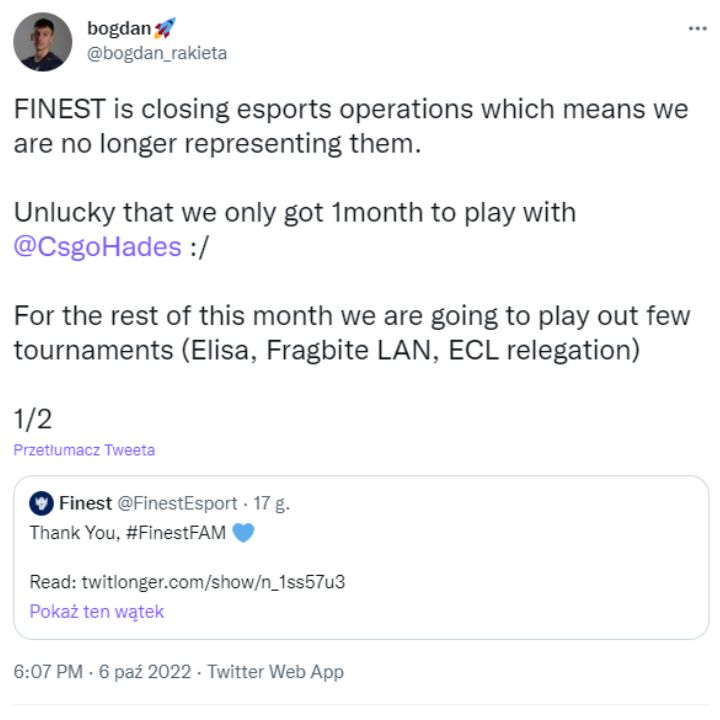Image resolution: width=720 pixels, height=720 pixels.
Task: Click the 6:07 PM tweet timestamp
Action: coord(47,672)
